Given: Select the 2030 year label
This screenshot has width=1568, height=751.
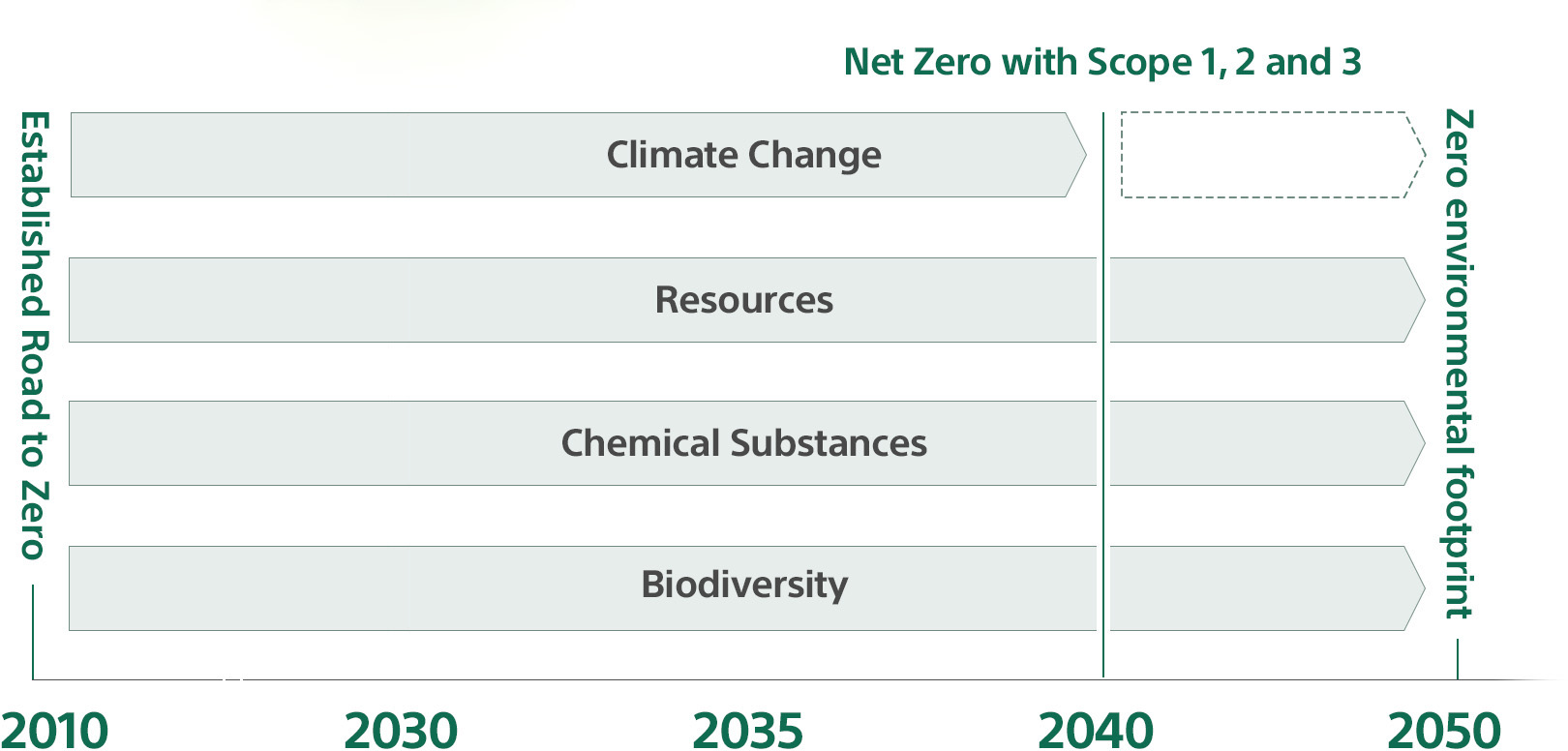Looking at the screenshot, I should pos(401,730).
